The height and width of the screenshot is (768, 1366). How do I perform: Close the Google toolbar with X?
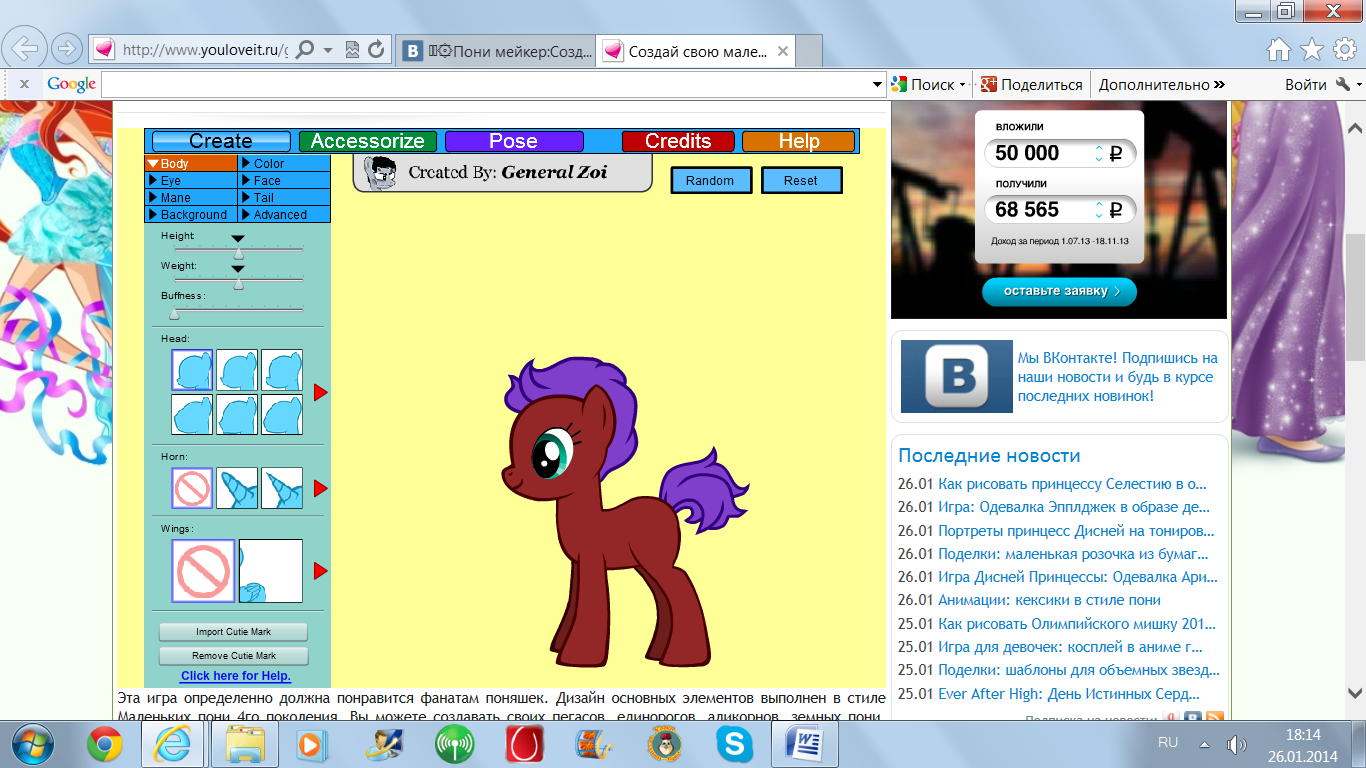25,85
